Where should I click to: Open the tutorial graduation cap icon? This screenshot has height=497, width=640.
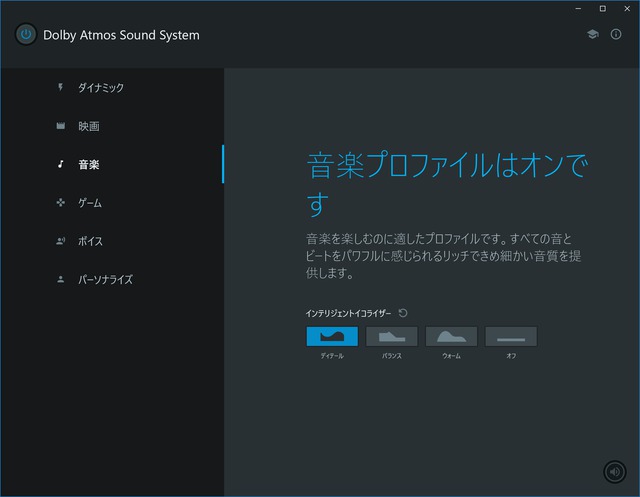592,34
